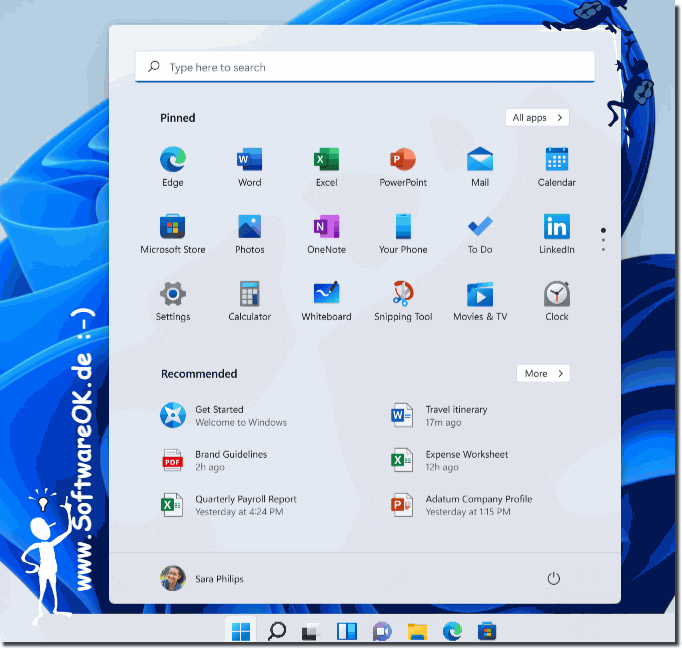
Task: Open the Chat taskbar icon
Action: [382, 631]
